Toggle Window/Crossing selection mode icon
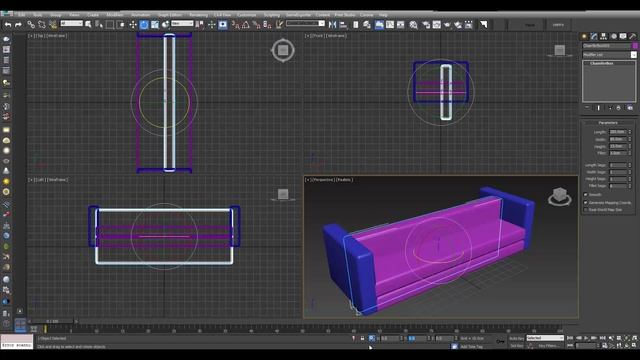 click(x=120, y=25)
